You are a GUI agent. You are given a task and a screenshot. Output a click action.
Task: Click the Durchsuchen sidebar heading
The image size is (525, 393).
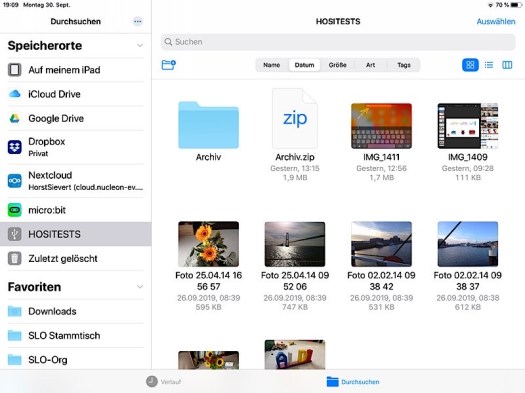click(x=76, y=21)
